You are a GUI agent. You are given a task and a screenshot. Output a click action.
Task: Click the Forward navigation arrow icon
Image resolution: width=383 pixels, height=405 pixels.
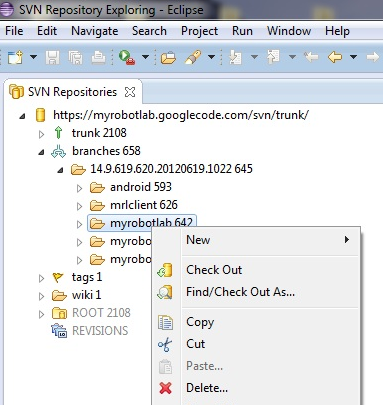point(372,57)
